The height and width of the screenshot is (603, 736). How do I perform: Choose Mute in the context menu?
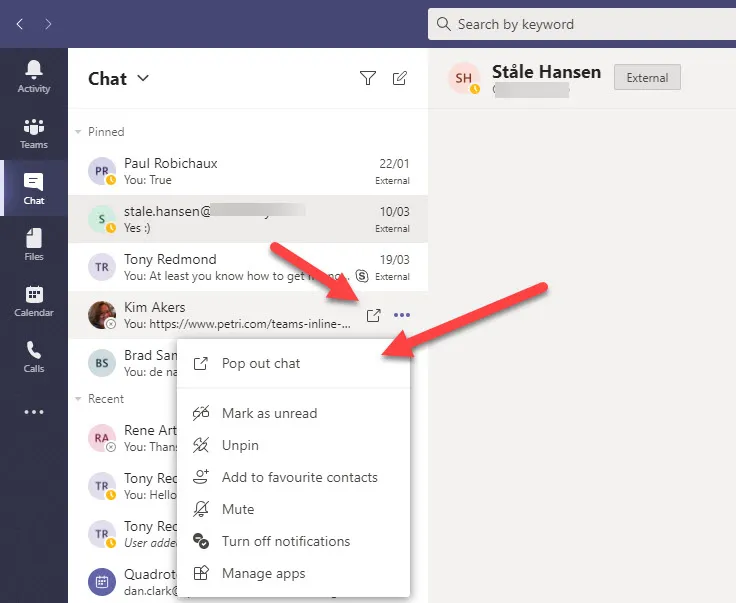pyautogui.click(x=293, y=509)
